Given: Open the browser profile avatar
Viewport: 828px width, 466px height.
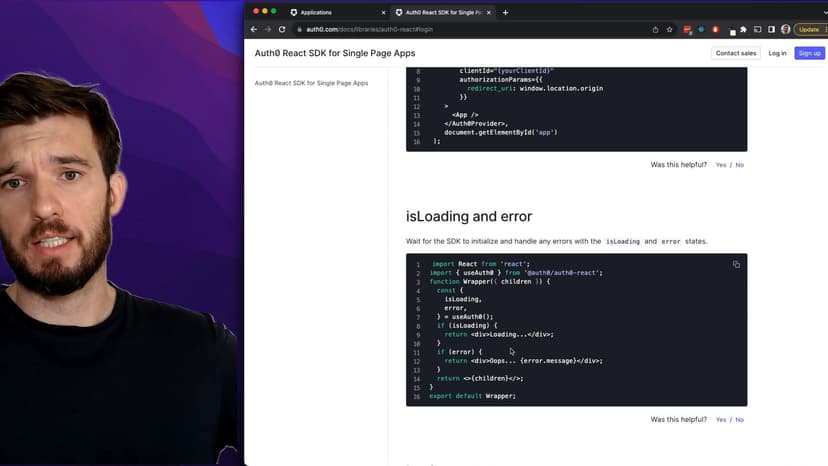Looking at the screenshot, I should (785, 29).
